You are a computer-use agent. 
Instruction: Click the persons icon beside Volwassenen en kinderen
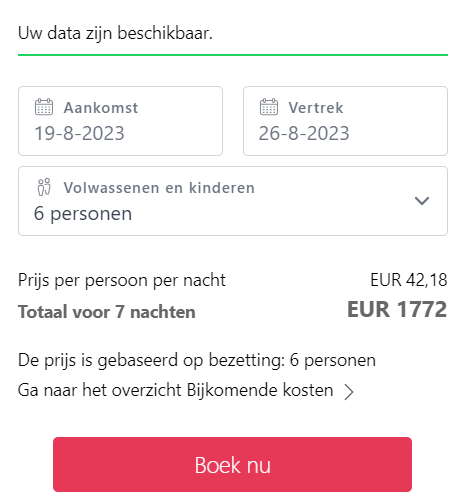[44, 187]
